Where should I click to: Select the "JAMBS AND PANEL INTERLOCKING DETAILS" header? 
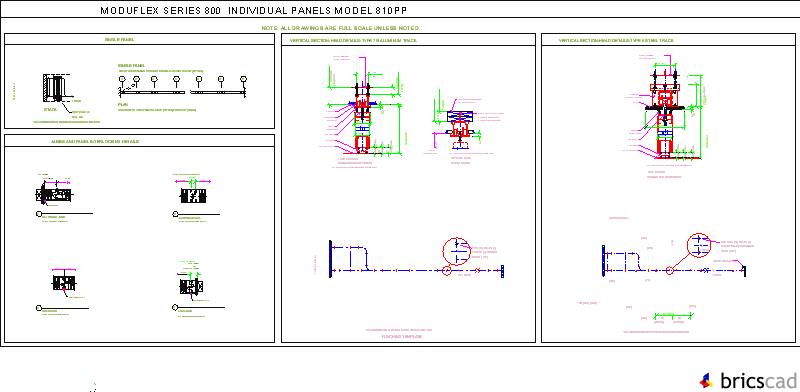(x=95, y=141)
